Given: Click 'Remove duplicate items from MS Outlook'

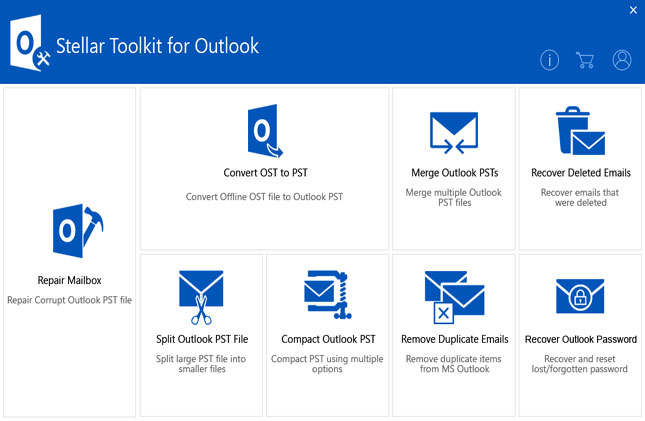Looking at the screenshot, I should tap(454, 364).
